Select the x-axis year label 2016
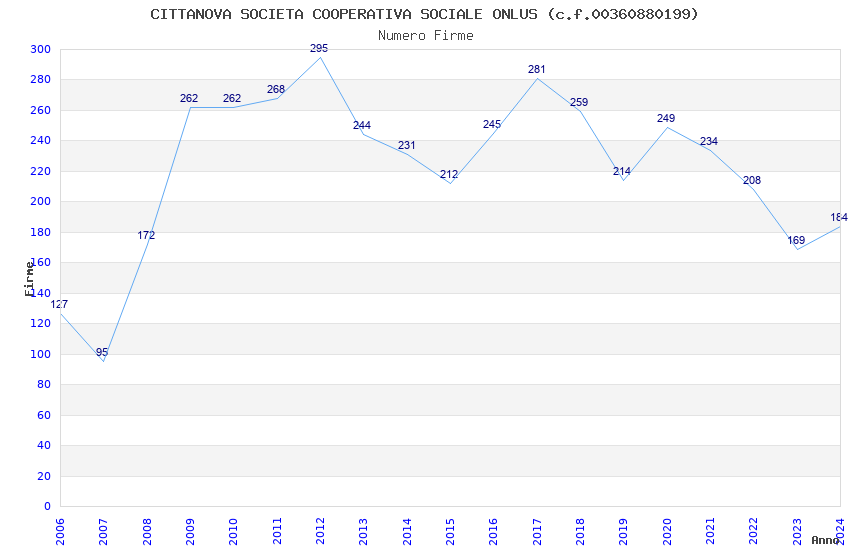Screen dimensions: 850x550 (493, 531)
